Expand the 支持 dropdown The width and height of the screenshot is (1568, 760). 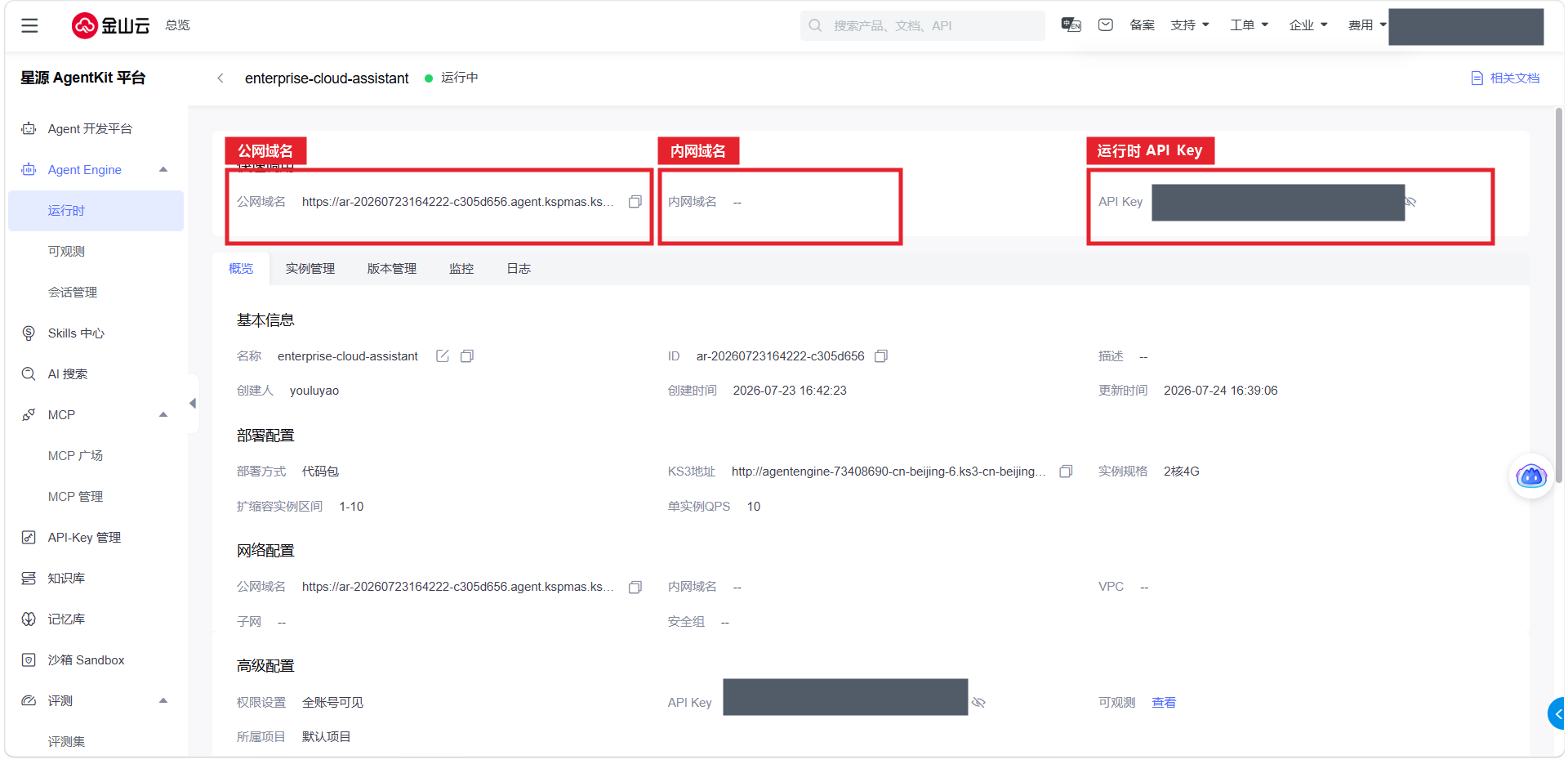pyautogui.click(x=1190, y=25)
